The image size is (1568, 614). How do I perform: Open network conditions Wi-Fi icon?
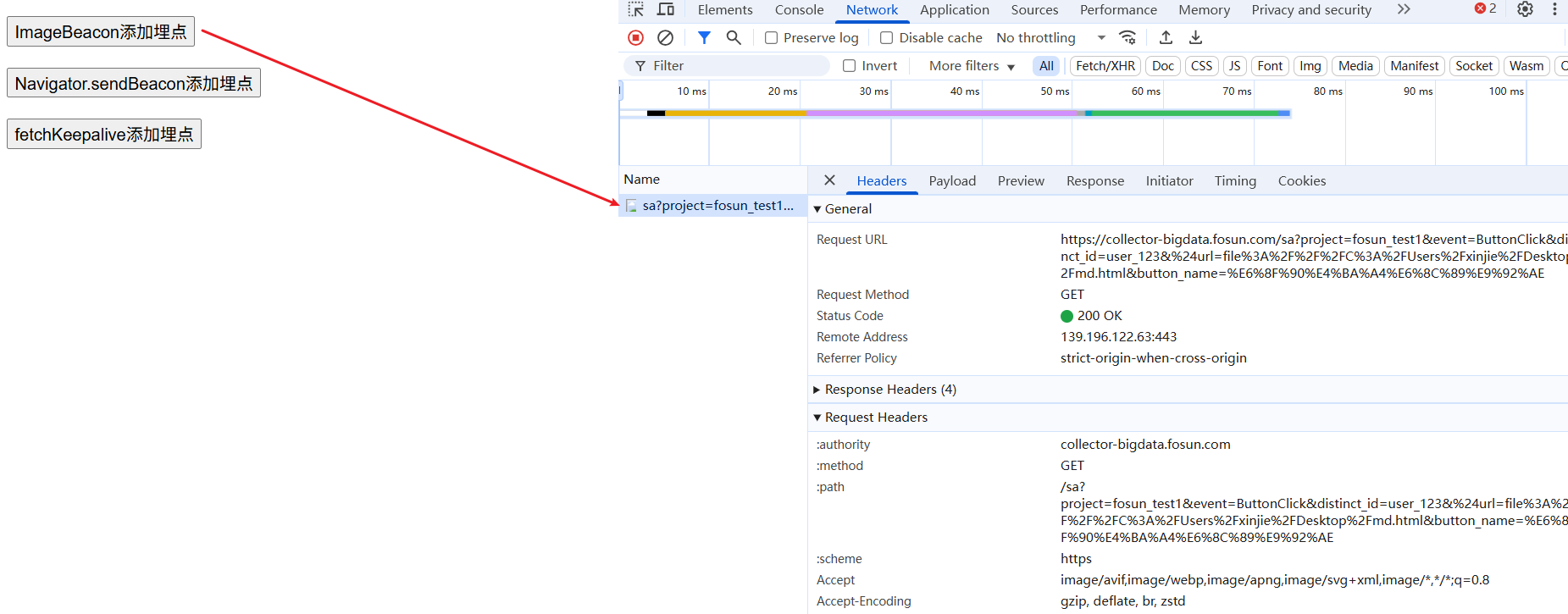[x=1128, y=37]
